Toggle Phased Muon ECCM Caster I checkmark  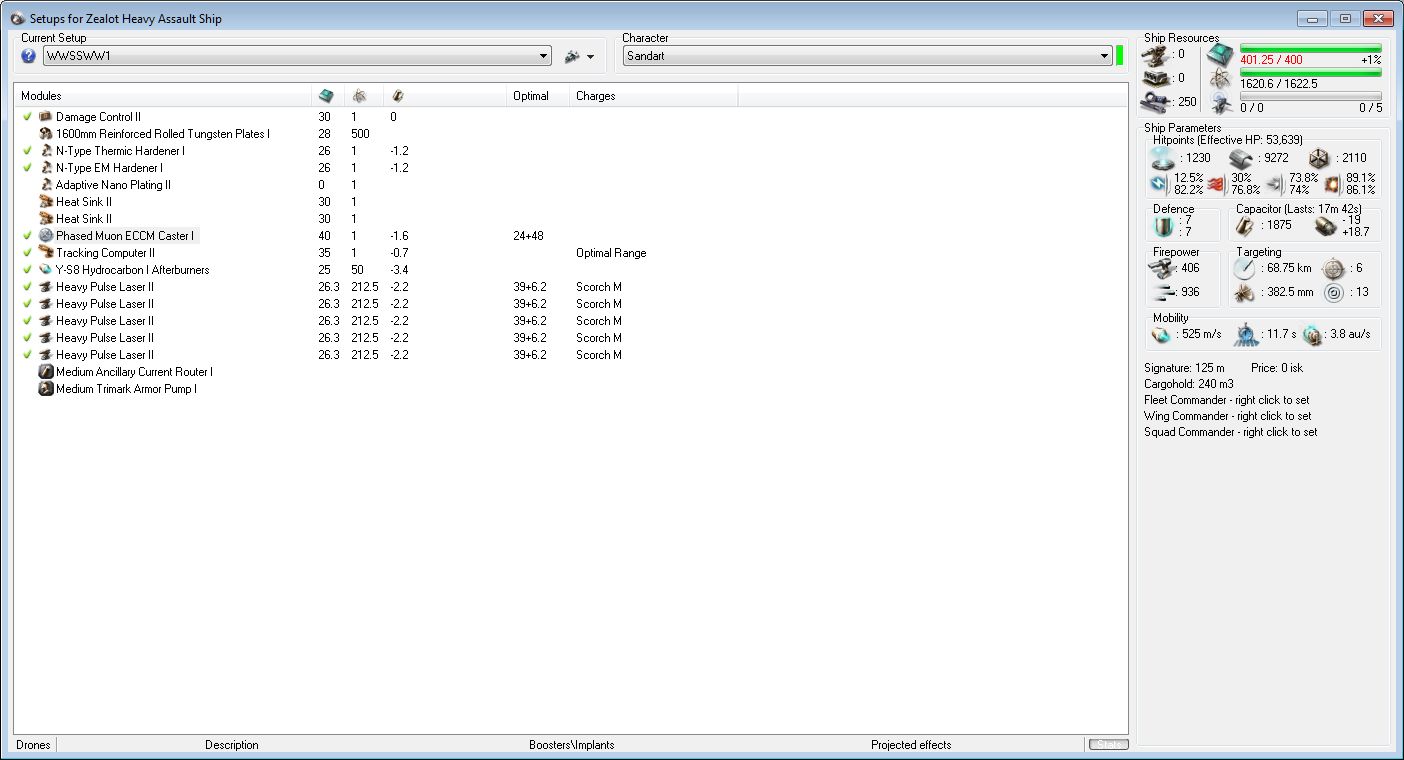pyautogui.click(x=28, y=236)
